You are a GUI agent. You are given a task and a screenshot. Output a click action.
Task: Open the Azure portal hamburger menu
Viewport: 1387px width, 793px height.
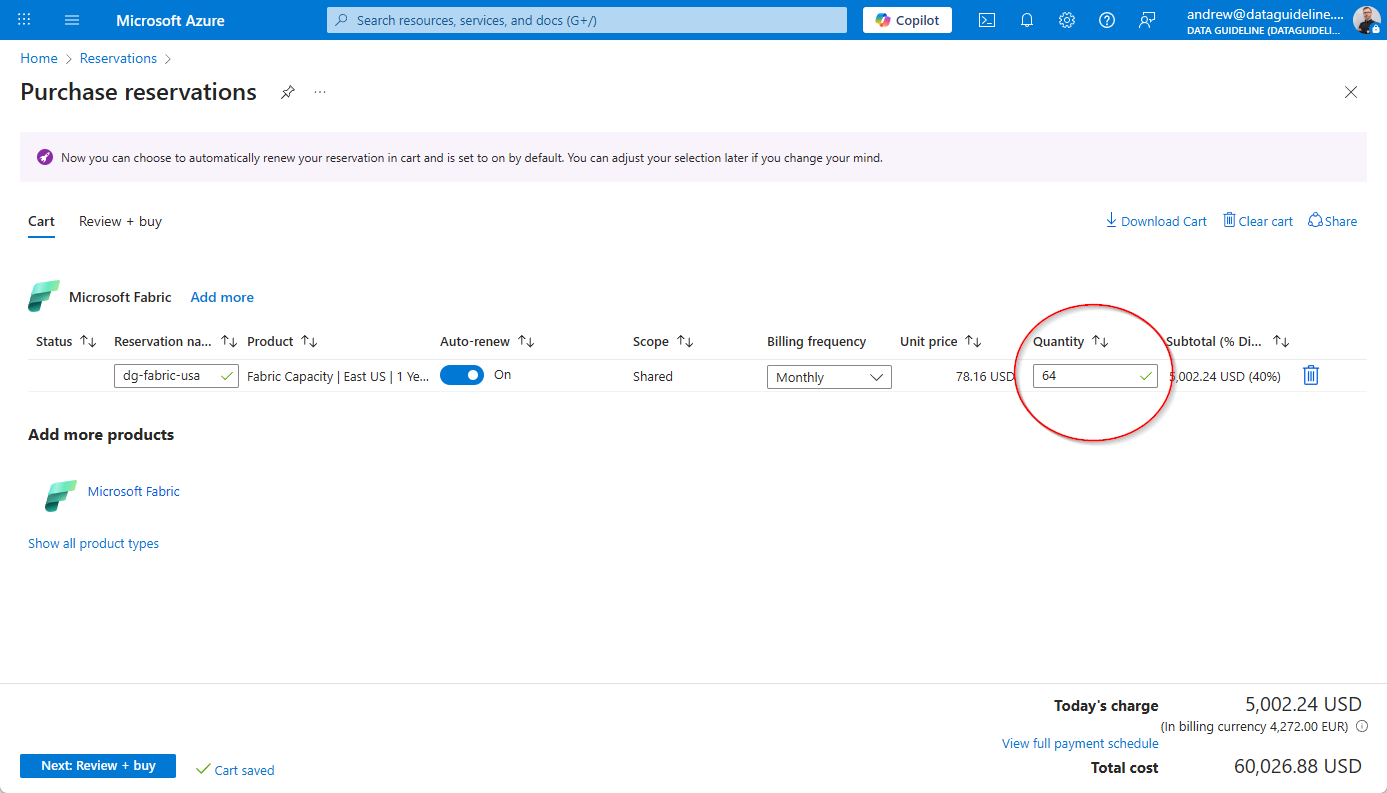(x=71, y=20)
